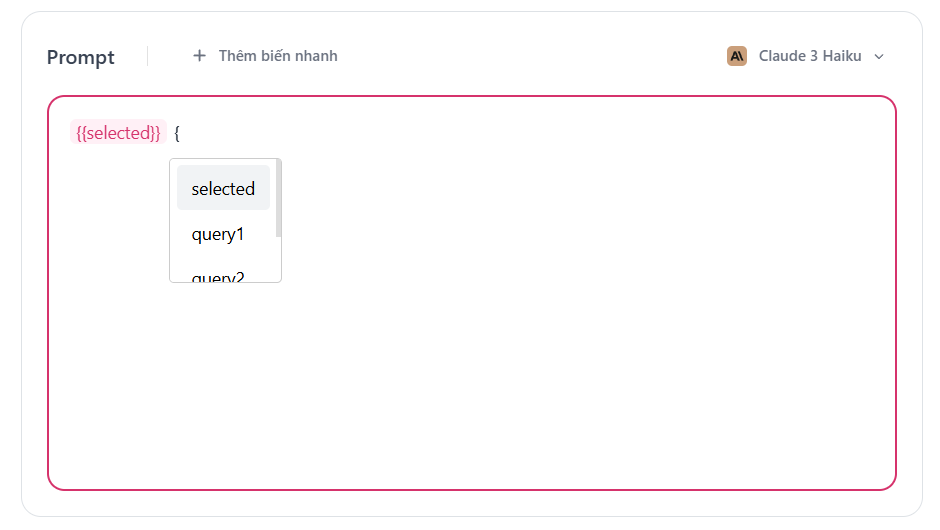
Task: Click the scrollbar track below the thumb
Action: pyautogui.click(x=278, y=260)
